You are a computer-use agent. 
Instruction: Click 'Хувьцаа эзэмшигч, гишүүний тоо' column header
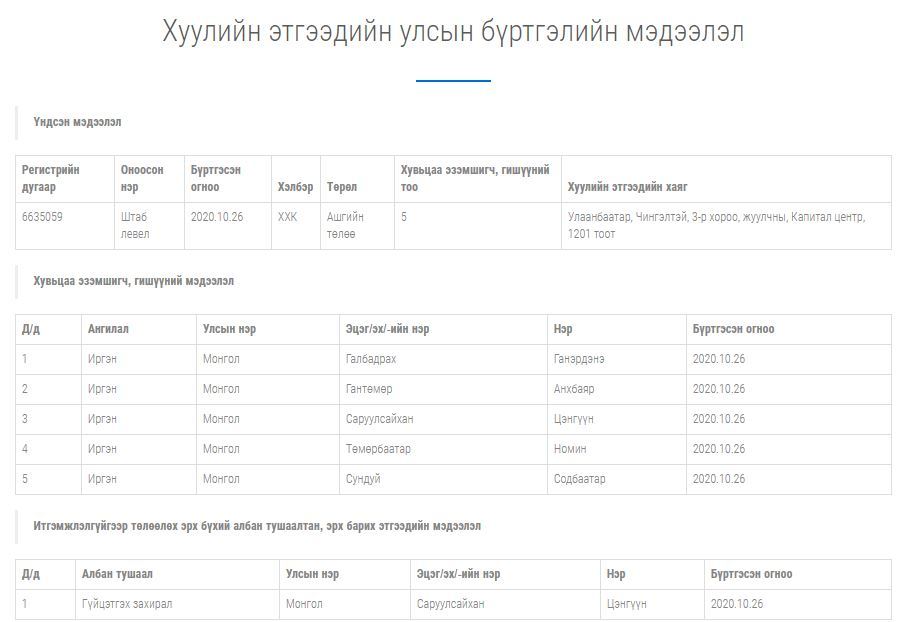point(475,178)
